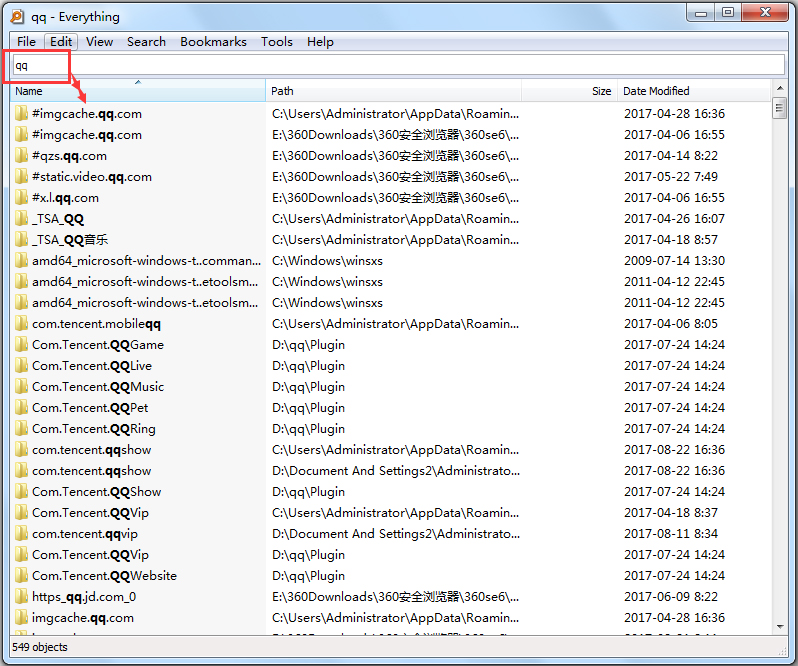The width and height of the screenshot is (798, 666).
Task: Click folder icon of #x.l.qq.com
Action: (21, 197)
